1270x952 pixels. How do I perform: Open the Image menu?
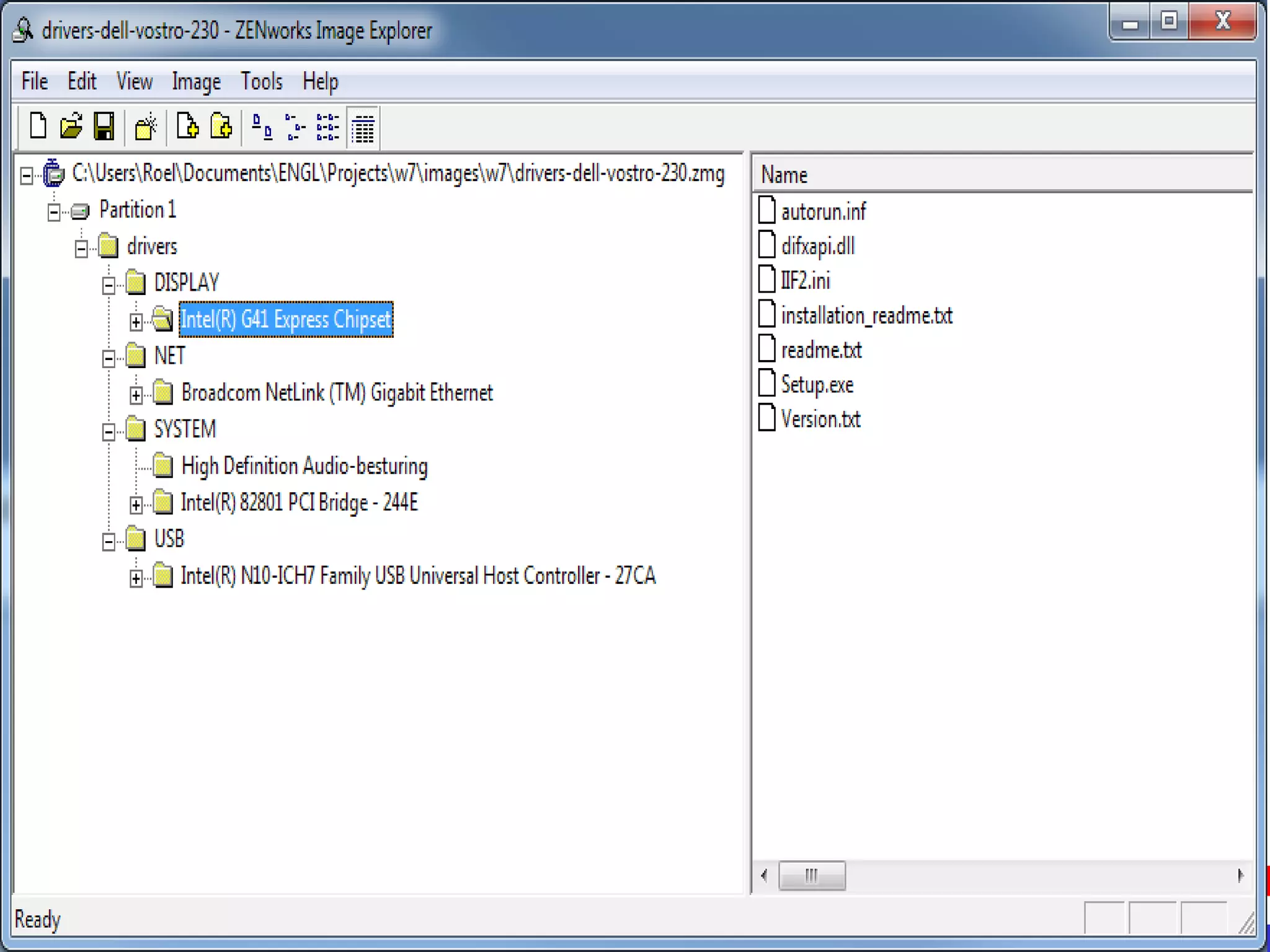[196, 82]
